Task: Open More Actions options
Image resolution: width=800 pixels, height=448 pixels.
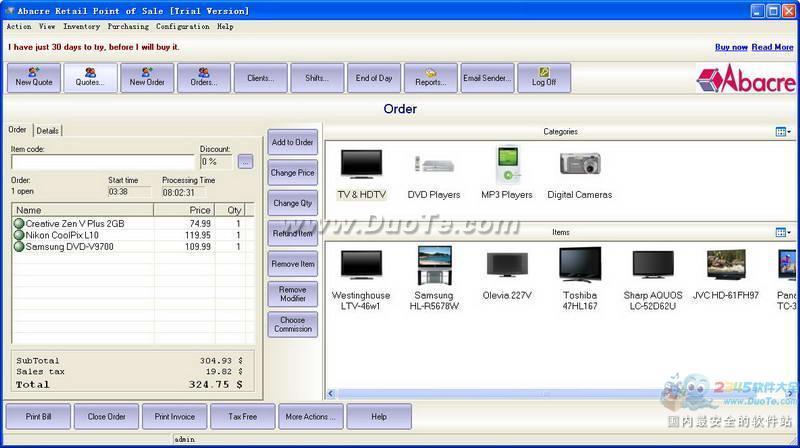Action: (x=311, y=416)
